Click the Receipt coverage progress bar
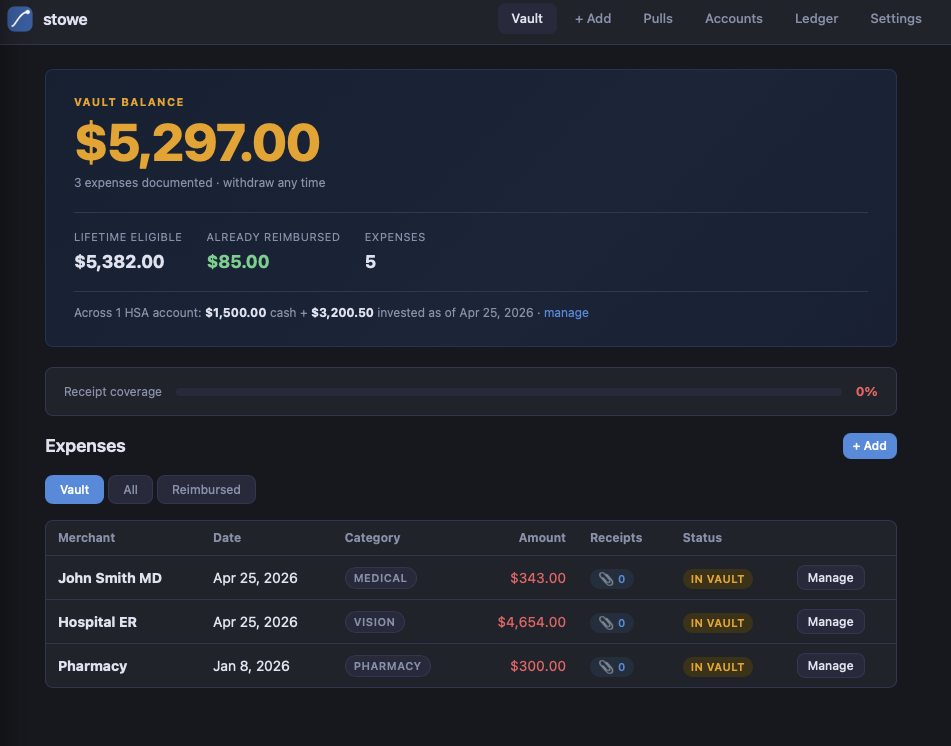951x746 pixels. [508, 392]
